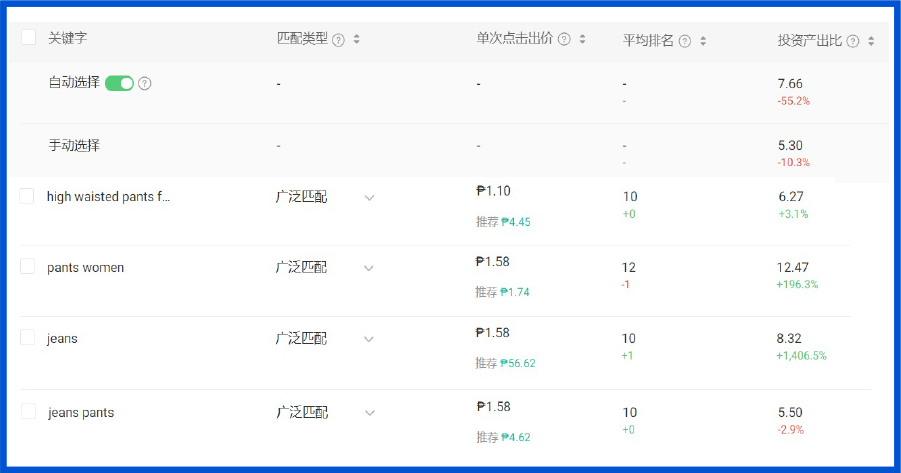Click ₱1.10 bid for high waisted pants
The width and height of the screenshot is (901, 473).
click(x=494, y=191)
